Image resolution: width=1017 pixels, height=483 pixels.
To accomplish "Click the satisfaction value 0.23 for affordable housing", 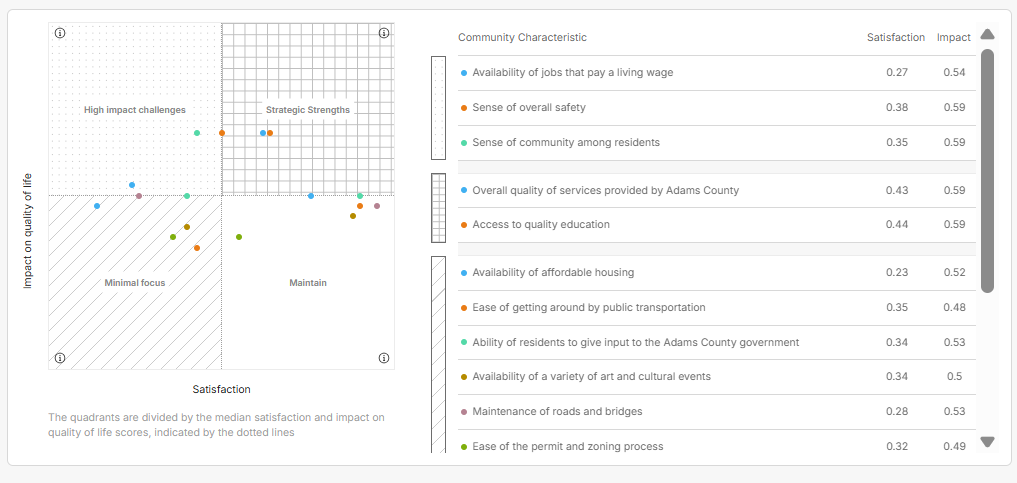I will (896, 273).
